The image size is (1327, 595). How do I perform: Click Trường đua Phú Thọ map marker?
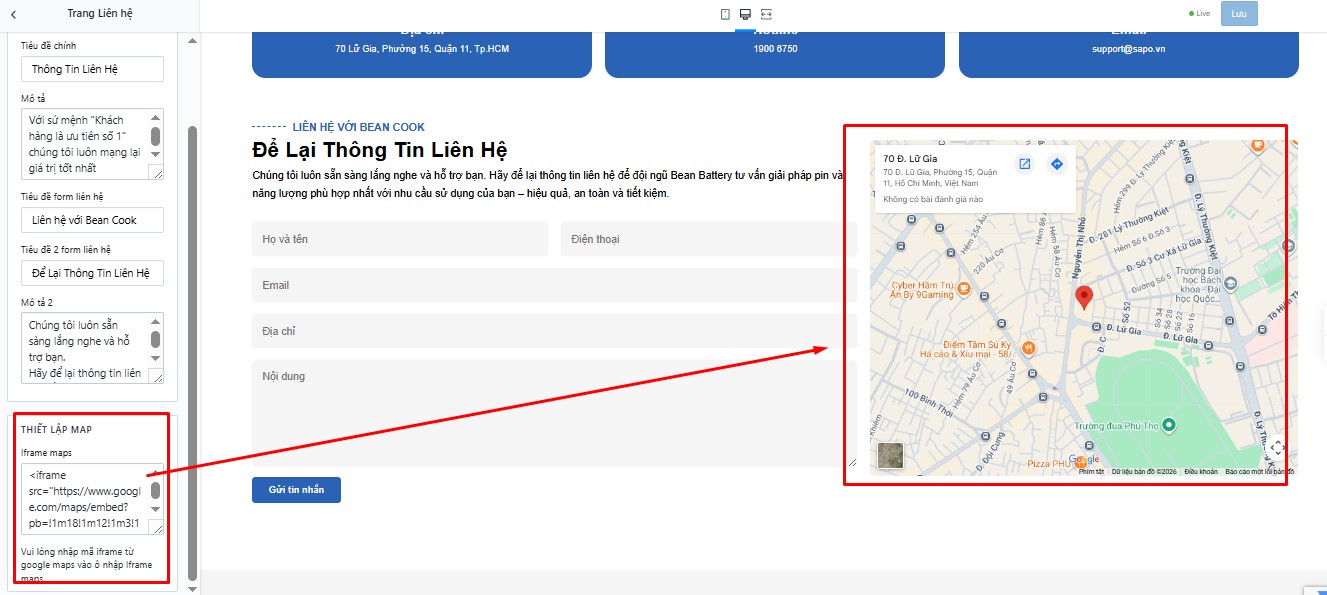click(x=1168, y=426)
